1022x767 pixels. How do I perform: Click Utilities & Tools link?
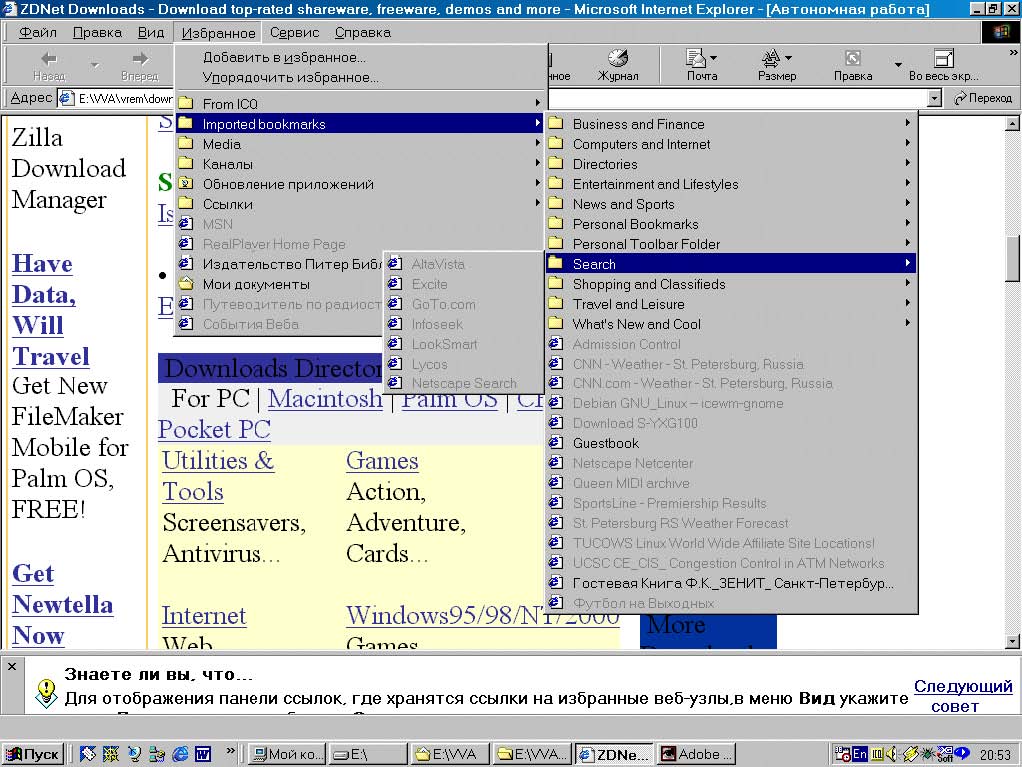pyautogui.click(x=218, y=476)
